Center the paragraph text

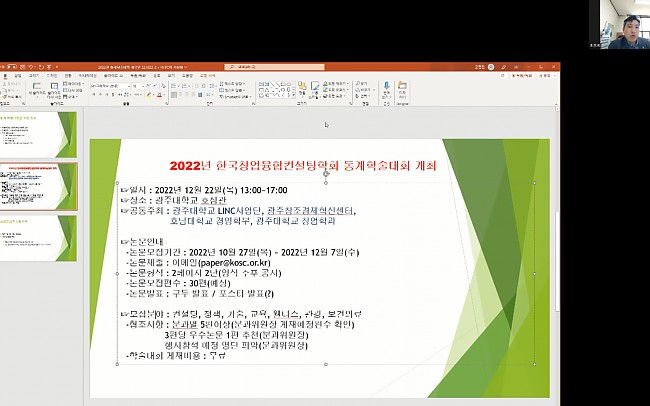180,95
